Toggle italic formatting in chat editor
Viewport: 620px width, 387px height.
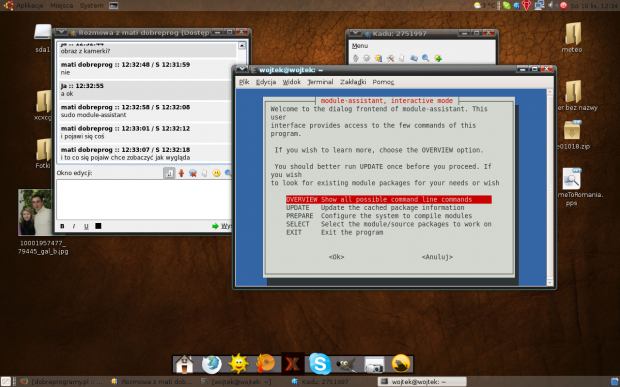point(74,226)
